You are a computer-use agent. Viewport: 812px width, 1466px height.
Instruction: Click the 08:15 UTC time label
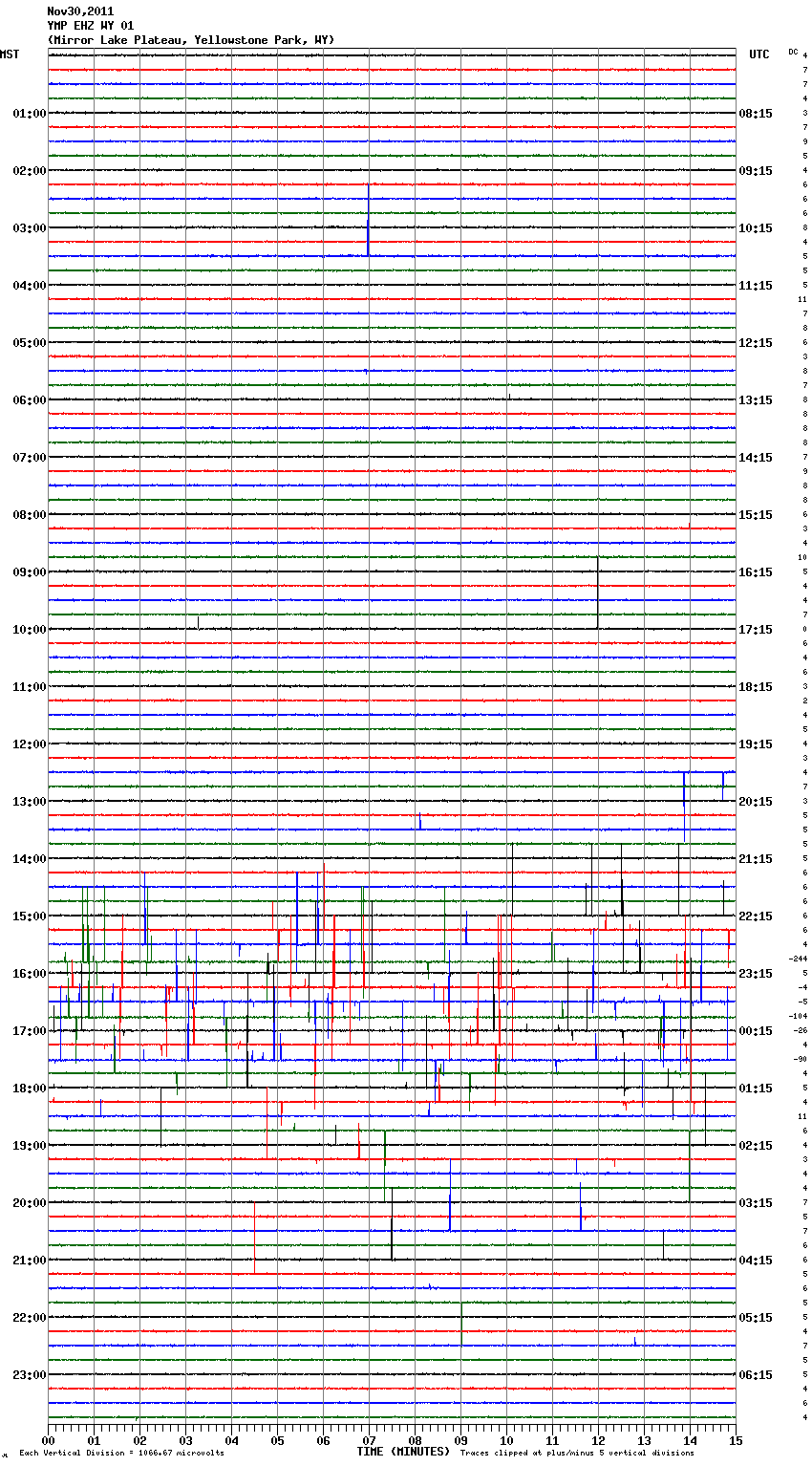(x=756, y=114)
